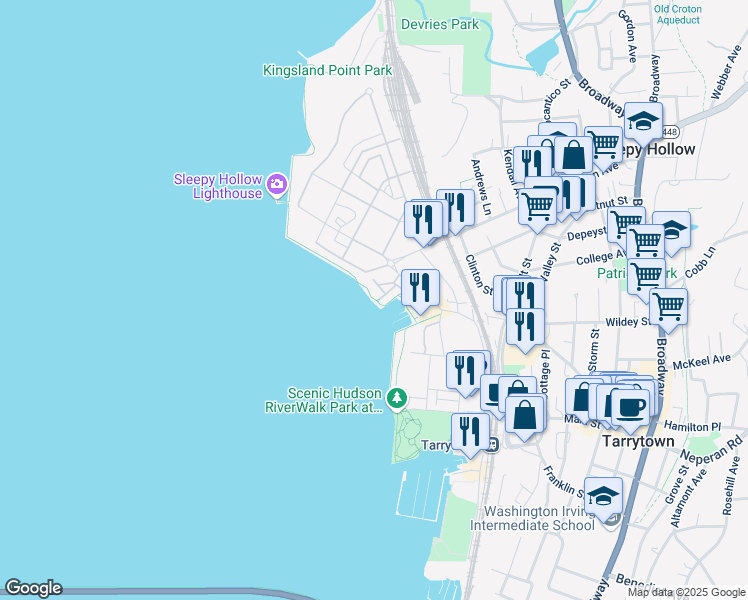748x600 pixels.
Task: Click the Webber Ave street label
Action: [726, 72]
